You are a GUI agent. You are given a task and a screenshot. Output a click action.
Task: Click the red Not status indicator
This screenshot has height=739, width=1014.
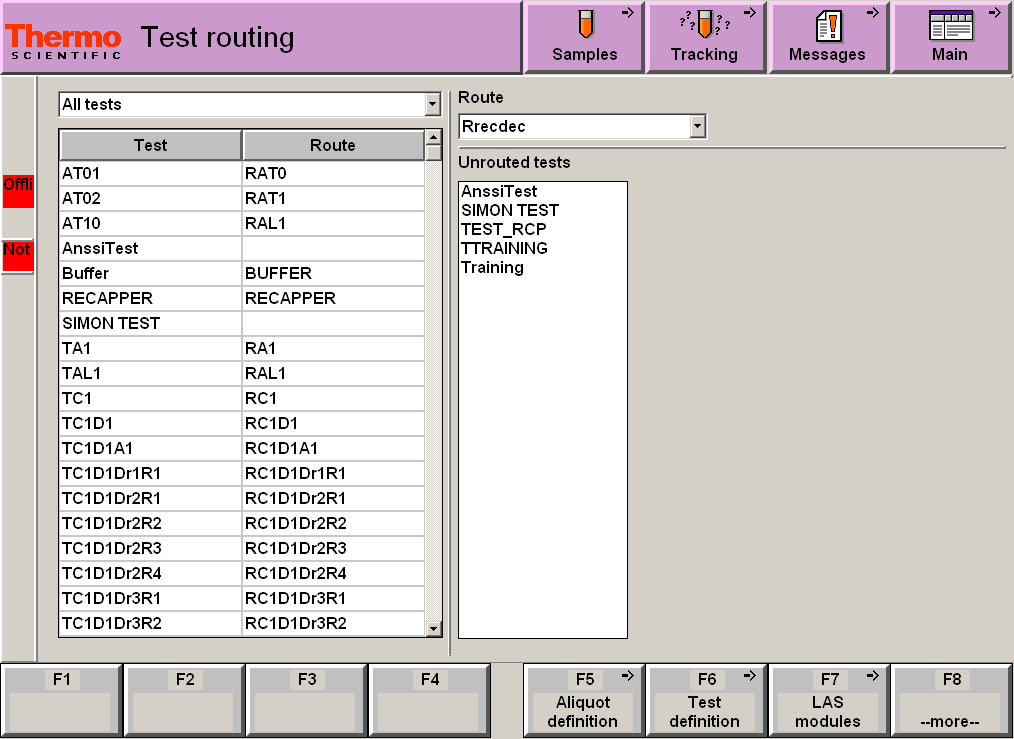(16, 252)
